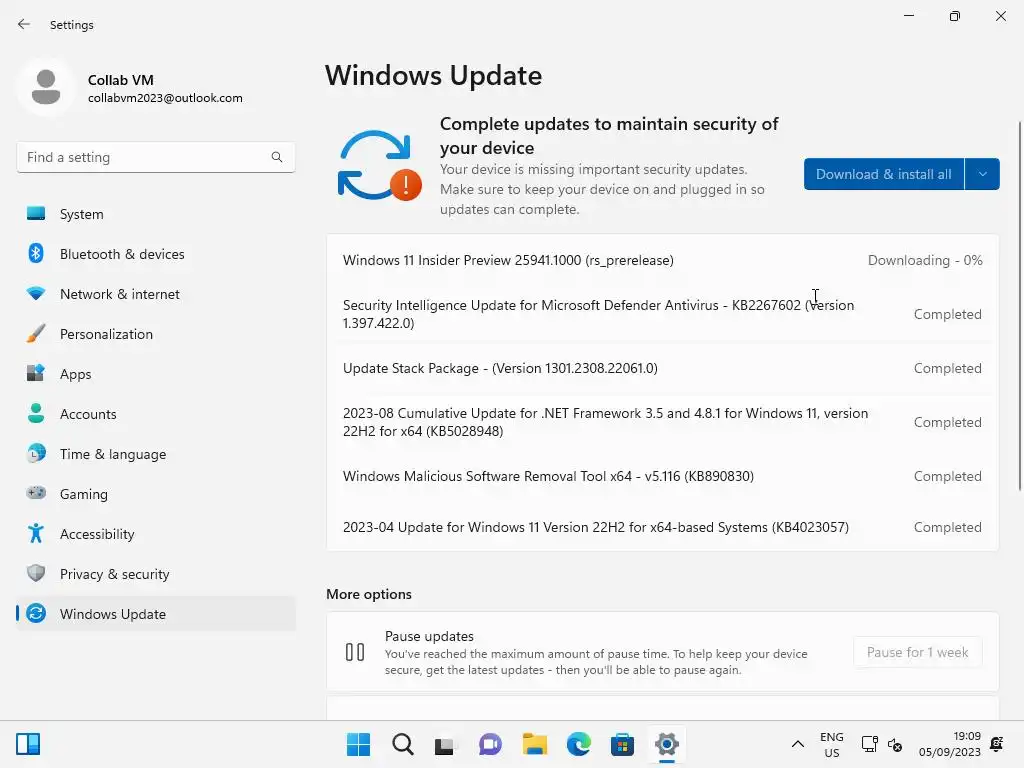
Task: Open Bluetooth & devices settings
Action: (x=155, y=254)
